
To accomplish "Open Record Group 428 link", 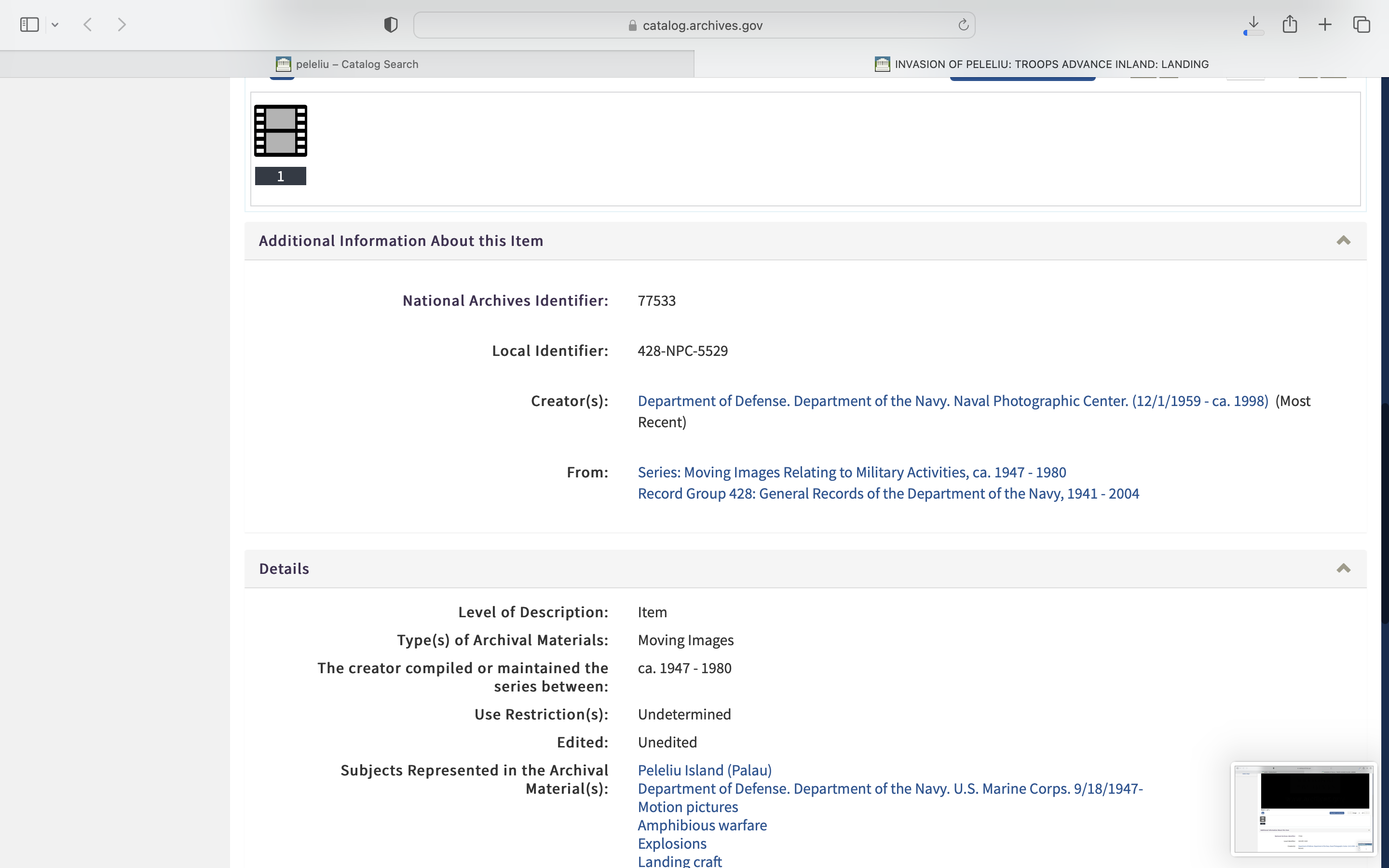I will pyautogui.click(x=888, y=494).
